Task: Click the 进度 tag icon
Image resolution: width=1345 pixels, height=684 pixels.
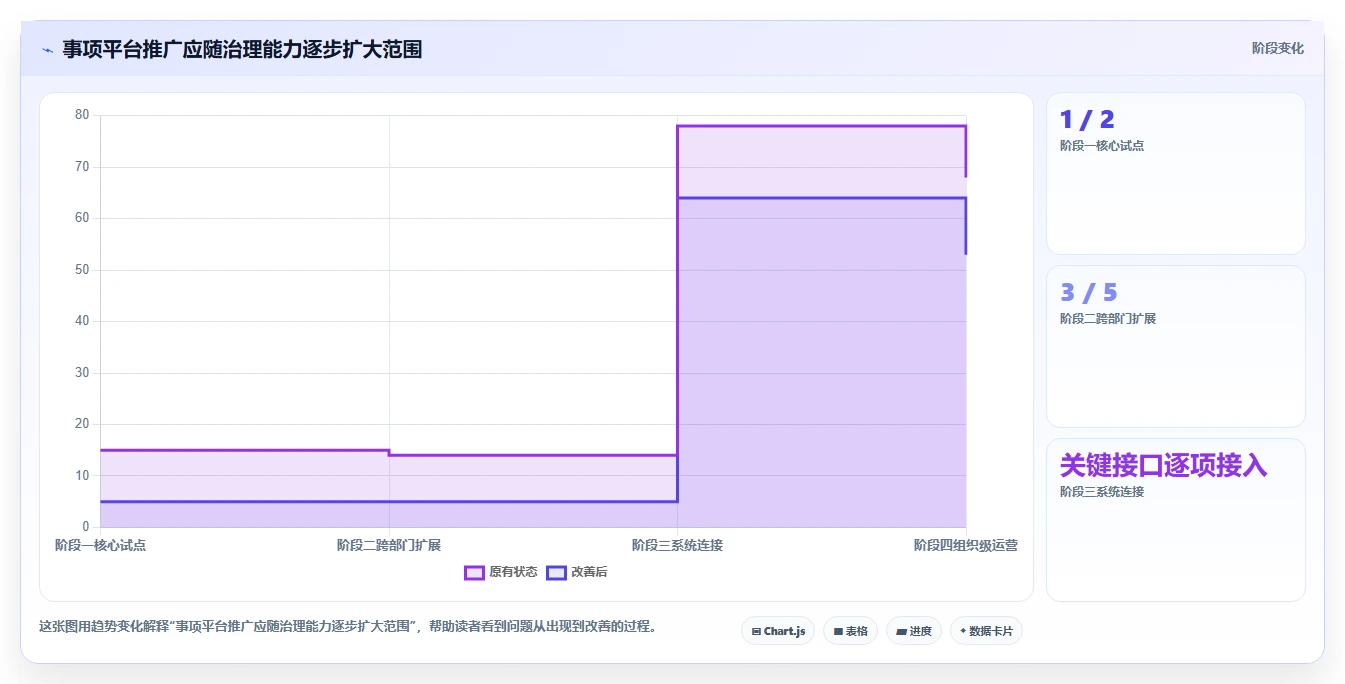Action: (901, 632)
